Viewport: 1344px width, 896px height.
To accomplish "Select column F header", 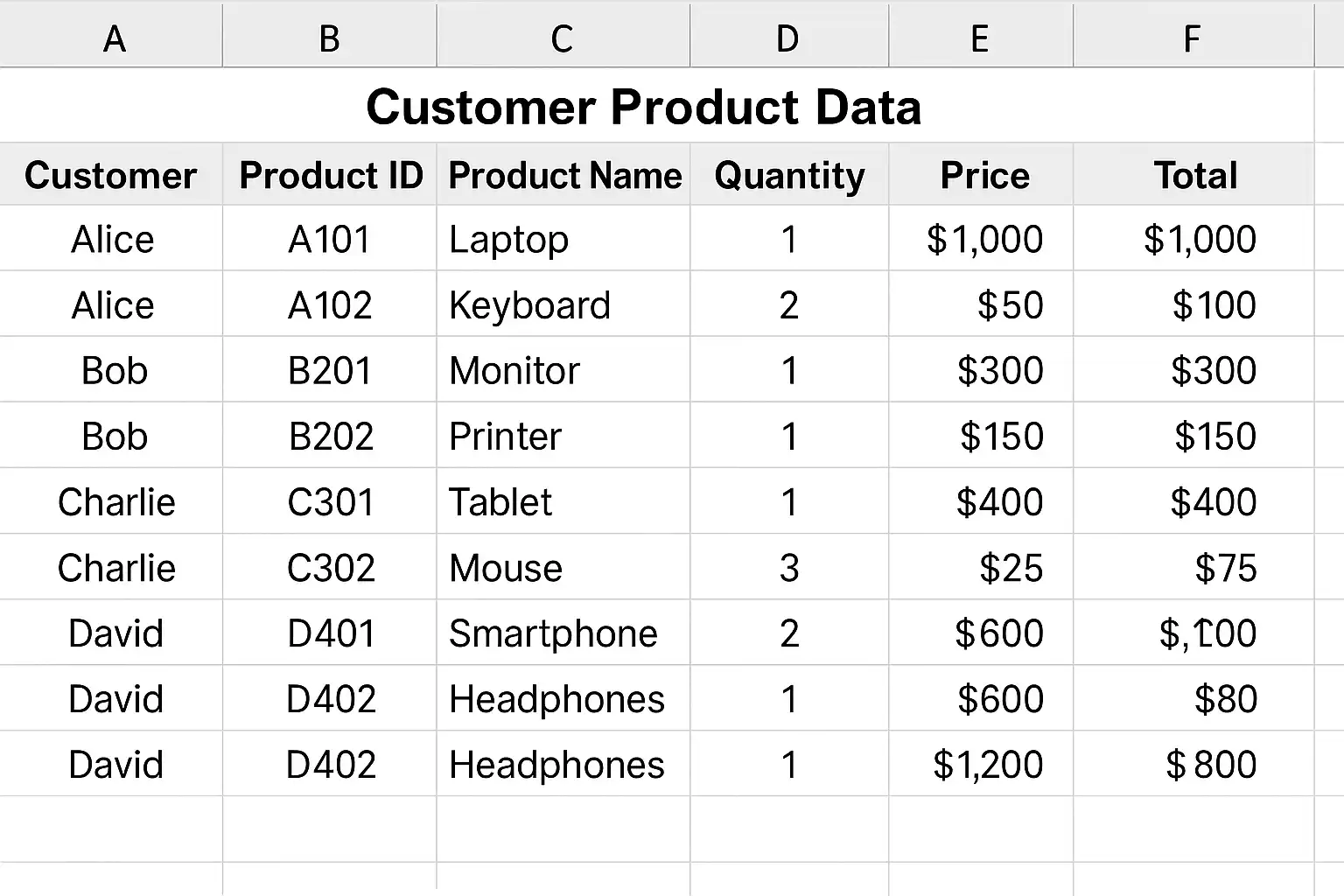I will click(x=1192, y=38).
